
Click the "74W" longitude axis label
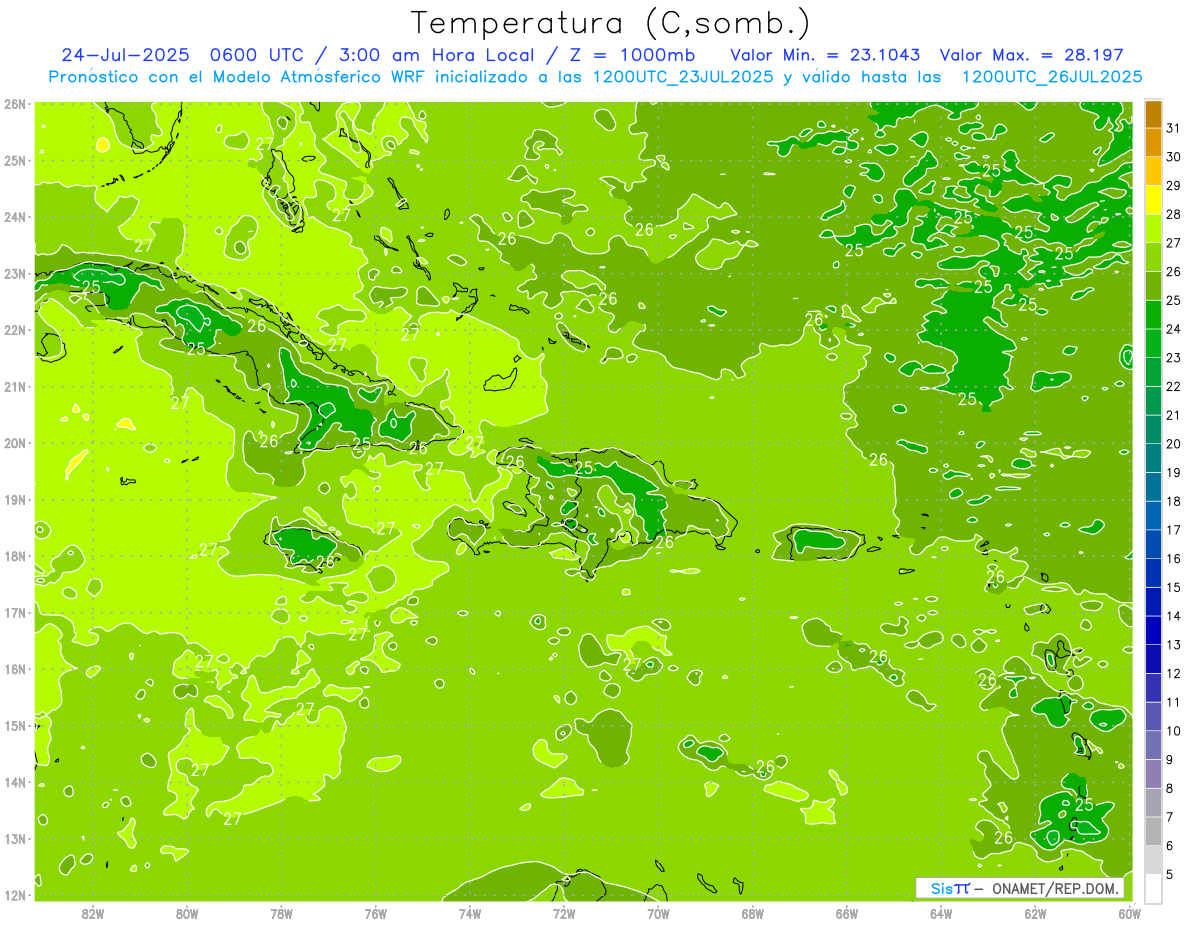pos(470,914)
